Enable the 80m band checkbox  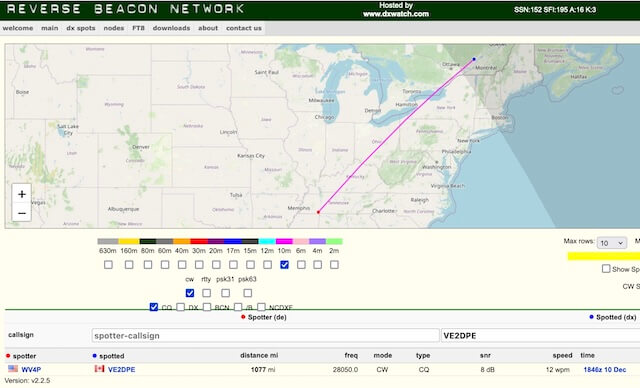(148, 265)
